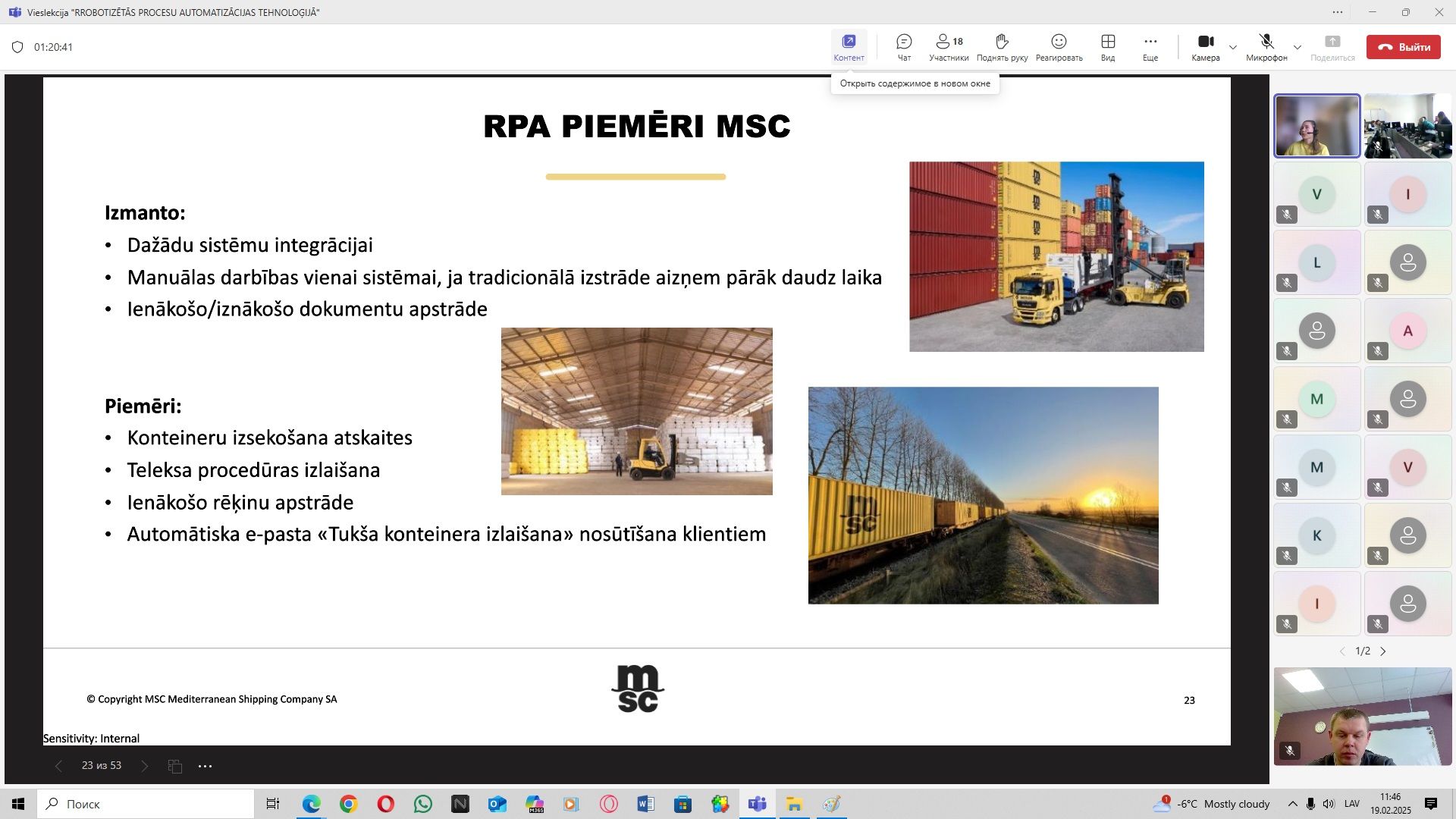The image size is (1456, 819).
Task: Open the Еще more options menu
Action: pos(1150,47)
